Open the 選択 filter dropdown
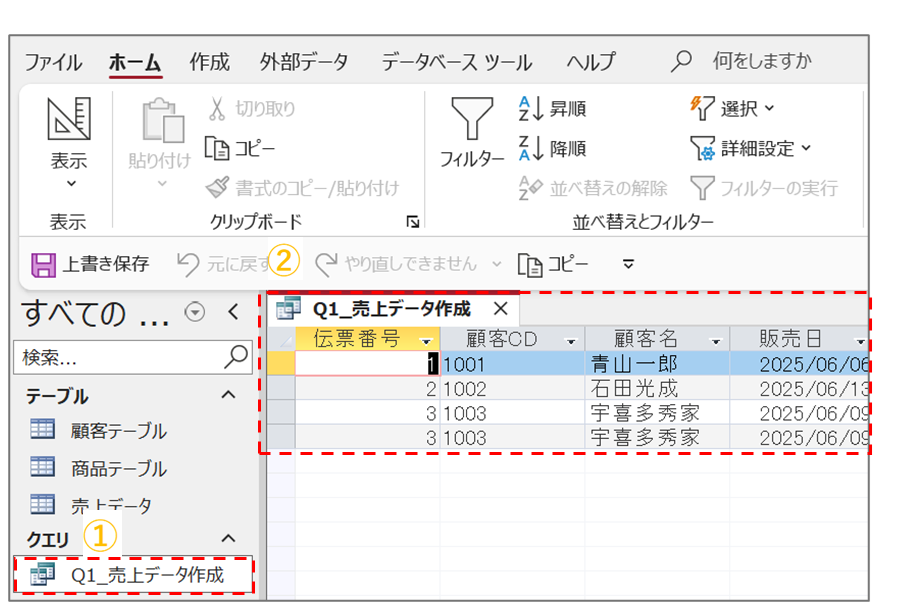The image size is (900, 613). [733, 109]
